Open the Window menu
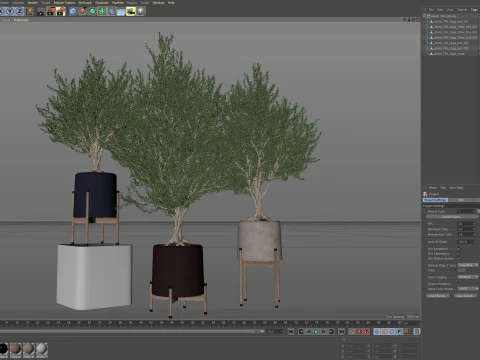480x360 pixels. tap(158, 3)
